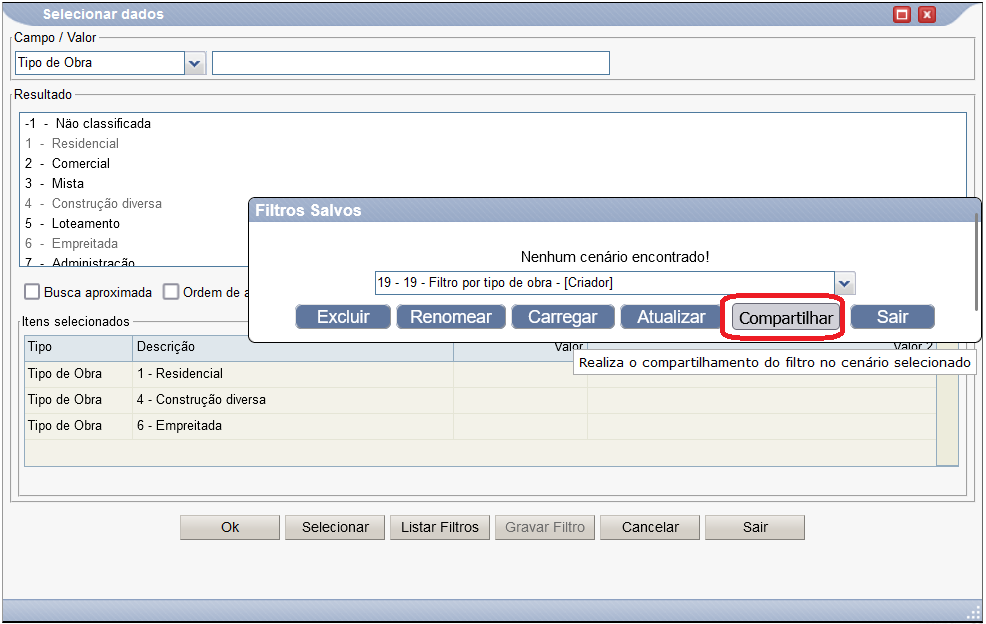Viewport: 986px width, 624px height.
Task: Click Compartilhar to share the filter
Action: pos(785,318)
